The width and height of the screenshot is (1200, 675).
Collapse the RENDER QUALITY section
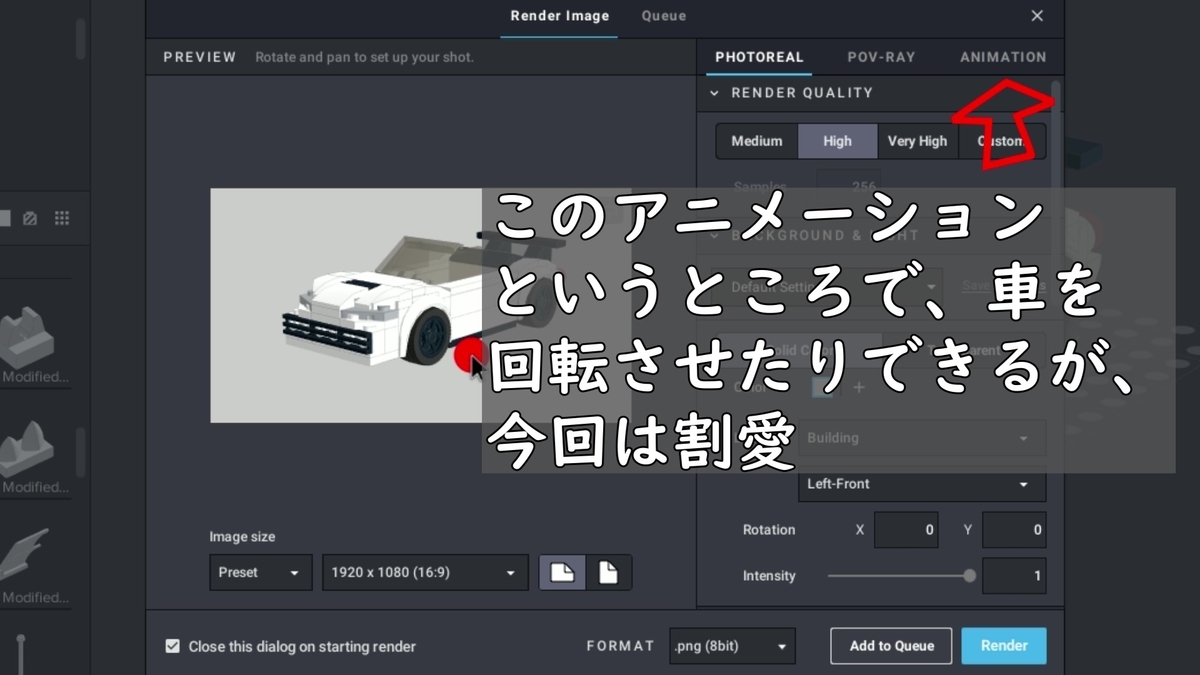click(714, 93)
